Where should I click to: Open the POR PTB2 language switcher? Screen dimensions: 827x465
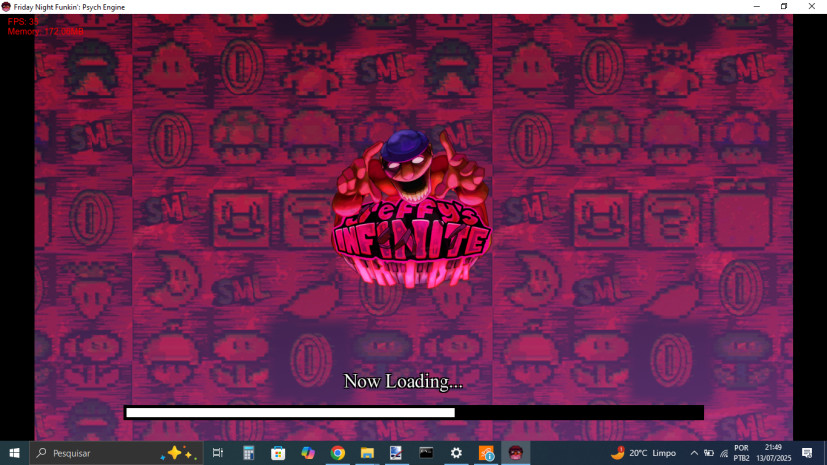click(741, 453)
